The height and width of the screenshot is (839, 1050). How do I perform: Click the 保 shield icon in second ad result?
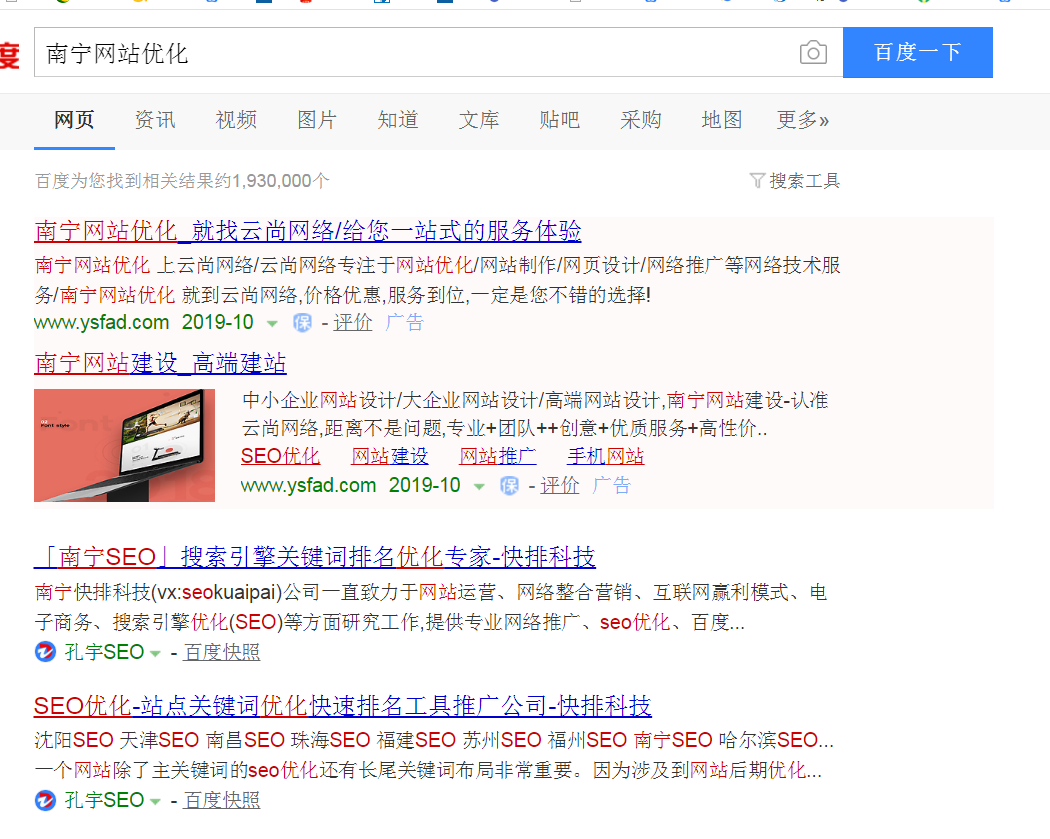[x=509, y=485]
